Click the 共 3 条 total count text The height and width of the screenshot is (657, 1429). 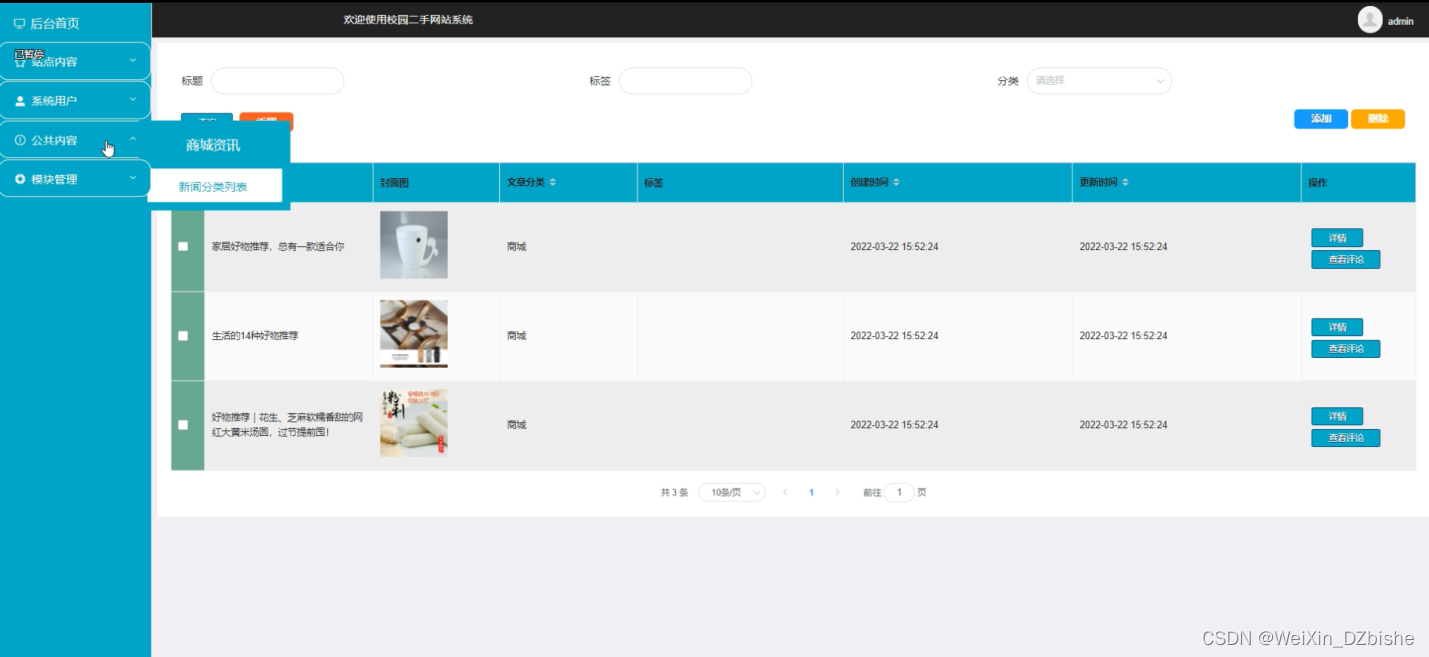675,492
